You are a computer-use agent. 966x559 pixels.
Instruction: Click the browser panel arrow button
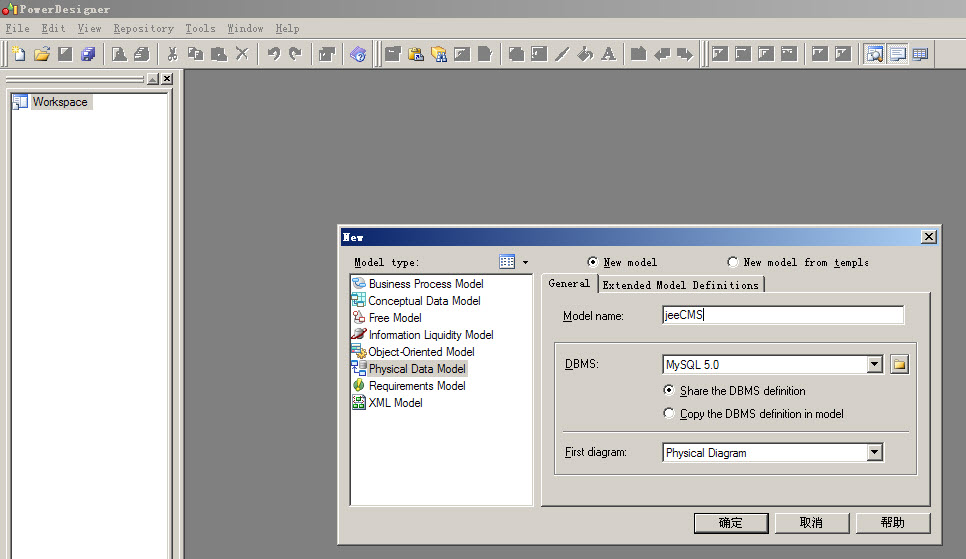[153, 79]
